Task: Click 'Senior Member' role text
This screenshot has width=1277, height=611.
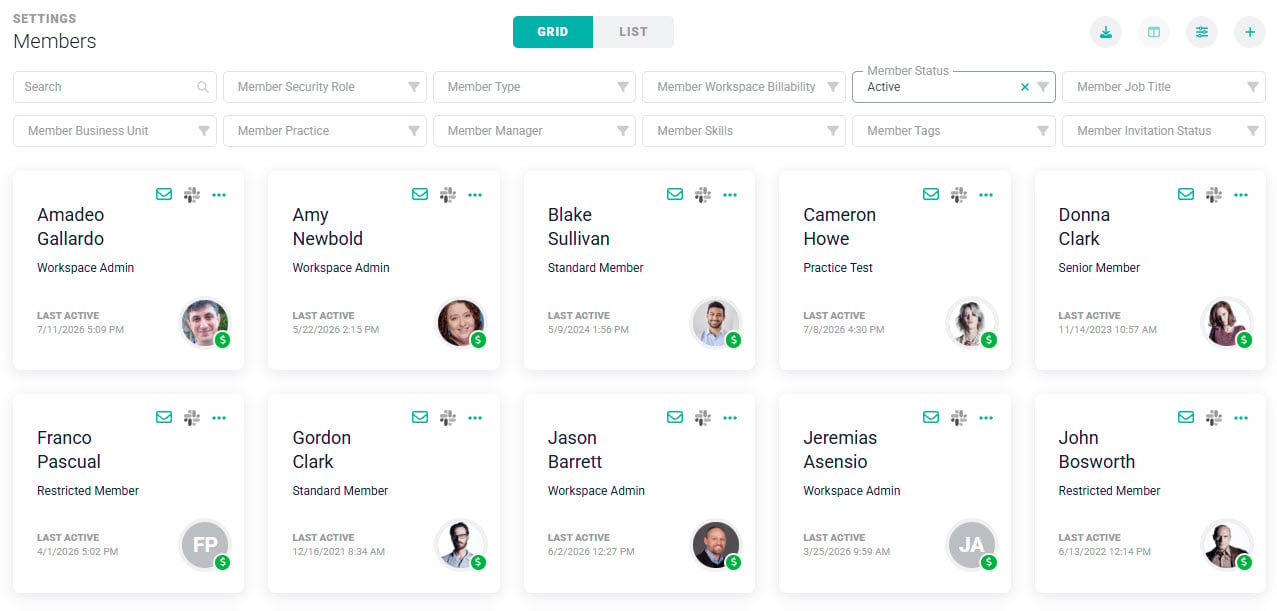Action: [1099, 268]
